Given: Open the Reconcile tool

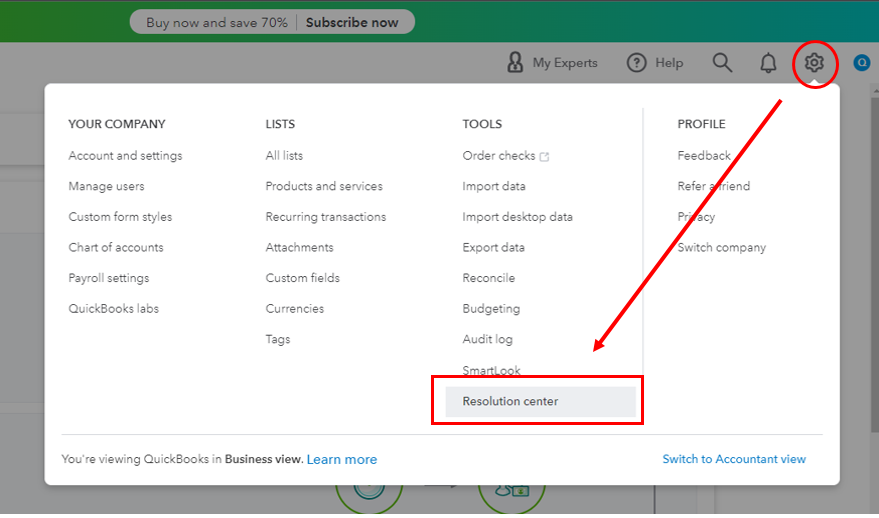Looking at the screenshot, I should coord(488,278).
